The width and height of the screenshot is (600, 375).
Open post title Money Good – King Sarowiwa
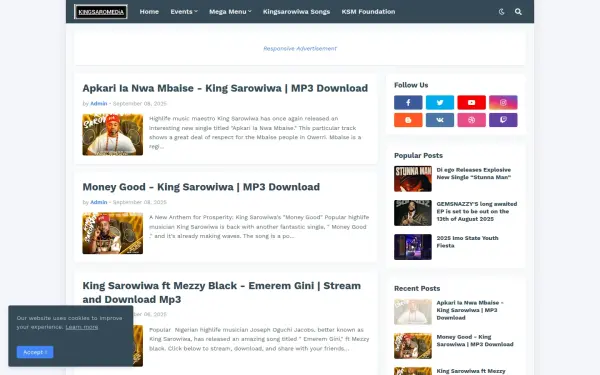click(x=201, y=187)
